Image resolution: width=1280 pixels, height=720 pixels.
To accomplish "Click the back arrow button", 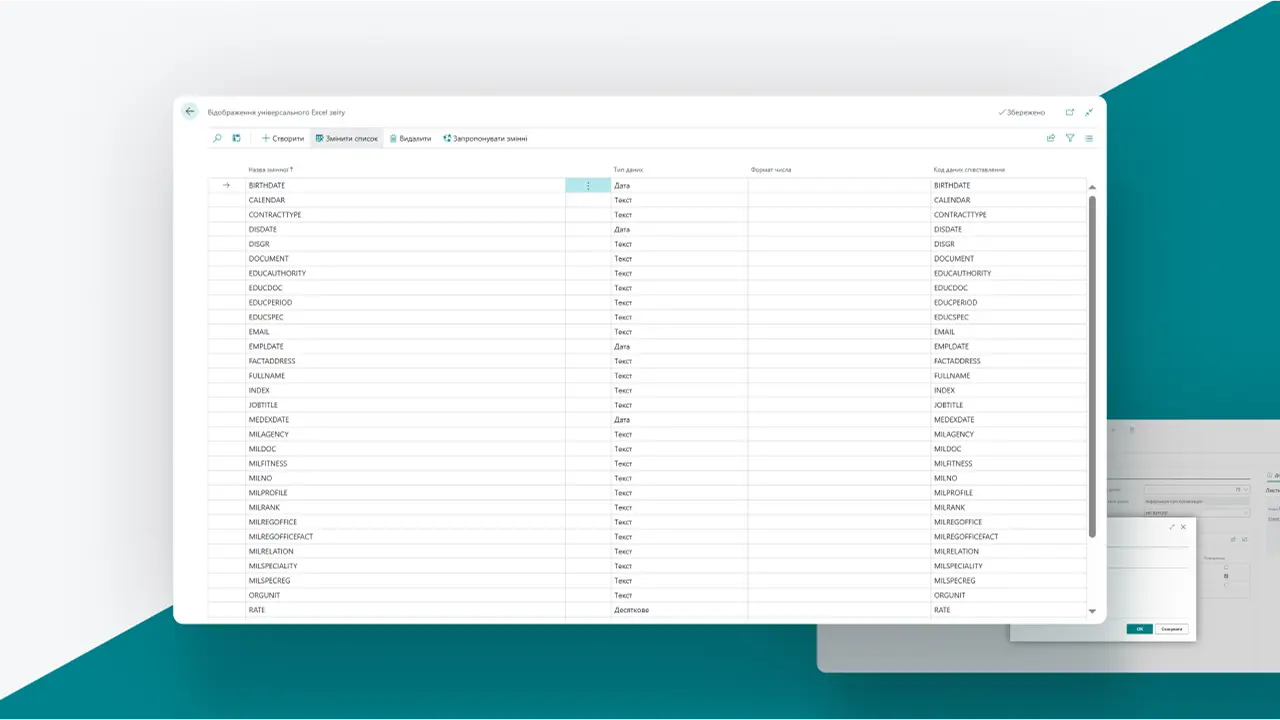I will point(190,112).
